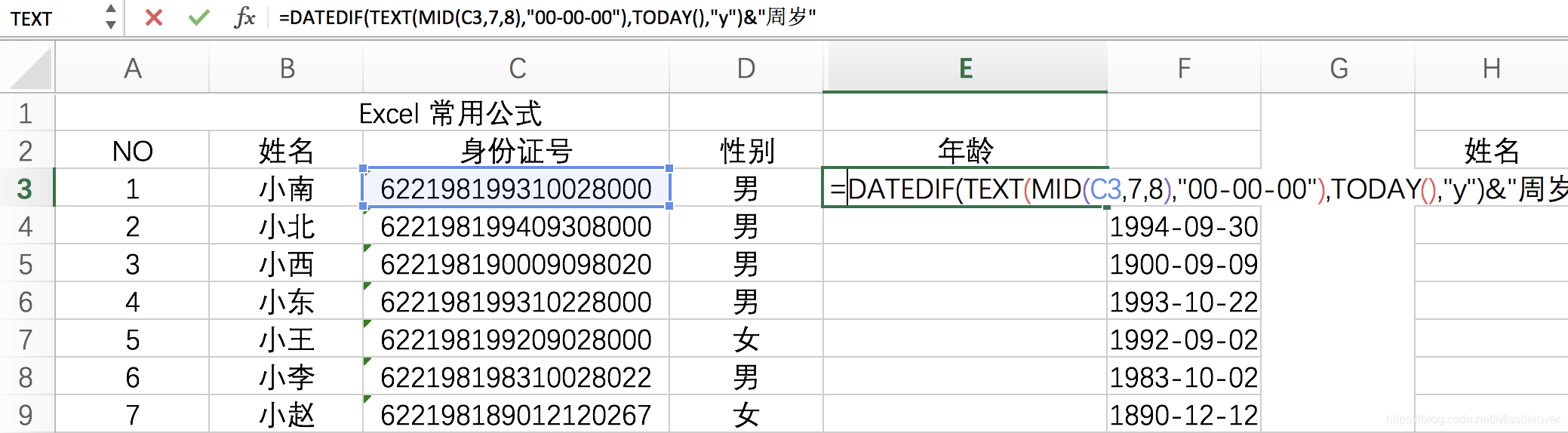Screen dimensions: 1568x433
Task: Click ID cell 622198199209028000
Action: (517, 339)
